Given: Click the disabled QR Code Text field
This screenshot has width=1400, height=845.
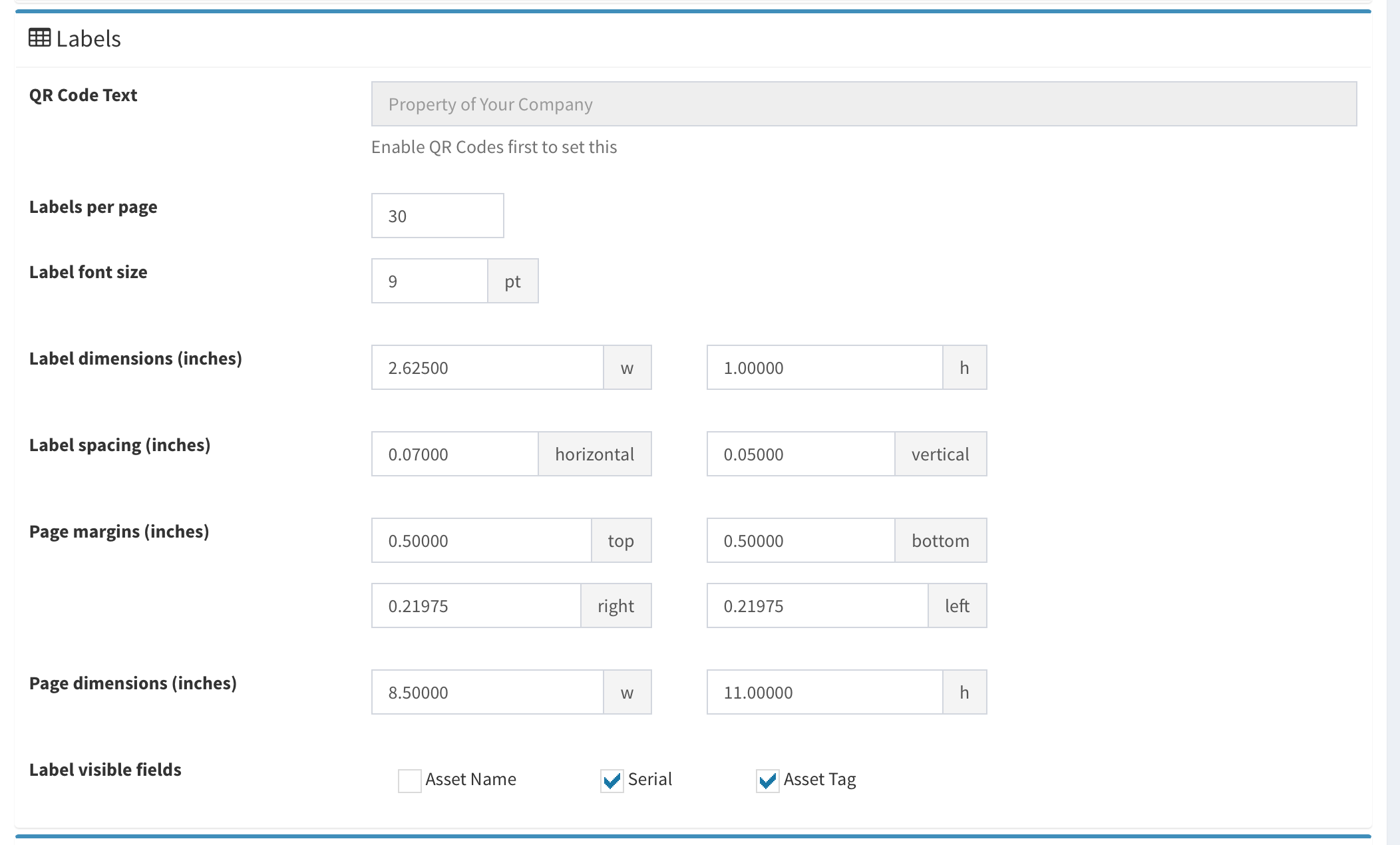Looking at the screenshot, I should (863, 104).
